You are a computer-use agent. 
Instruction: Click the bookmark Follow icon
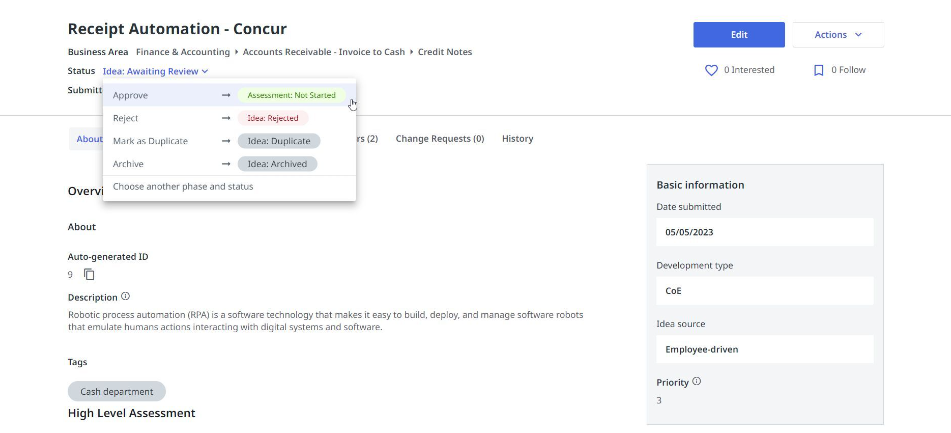pyautogui.click(x=818, y=70)
